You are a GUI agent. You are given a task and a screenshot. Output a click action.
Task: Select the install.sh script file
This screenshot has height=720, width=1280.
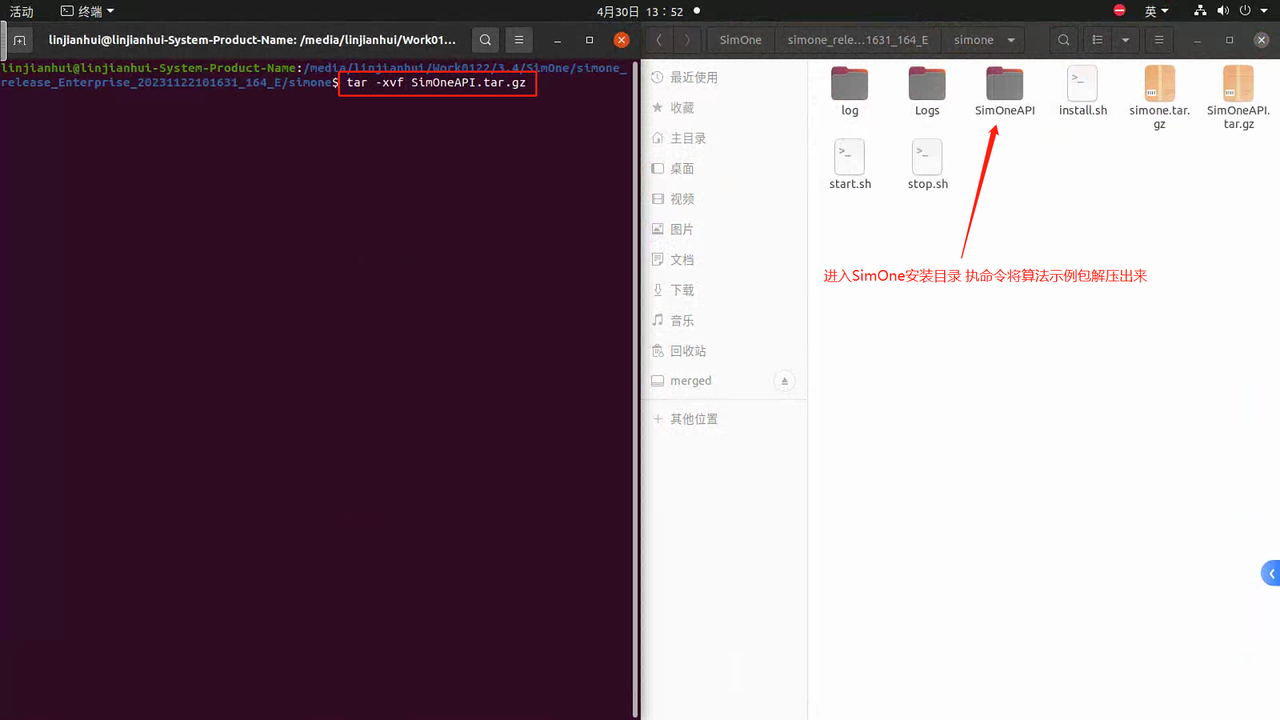pyautogui.click(x=1082, y=91)
